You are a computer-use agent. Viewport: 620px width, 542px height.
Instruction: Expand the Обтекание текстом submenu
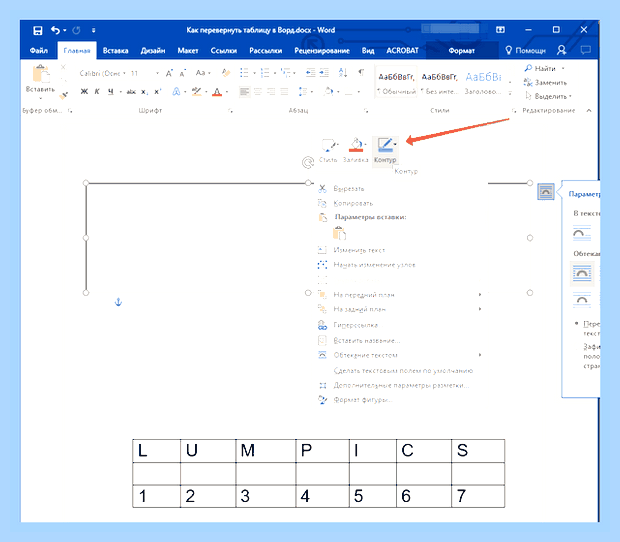coord(400,355)
